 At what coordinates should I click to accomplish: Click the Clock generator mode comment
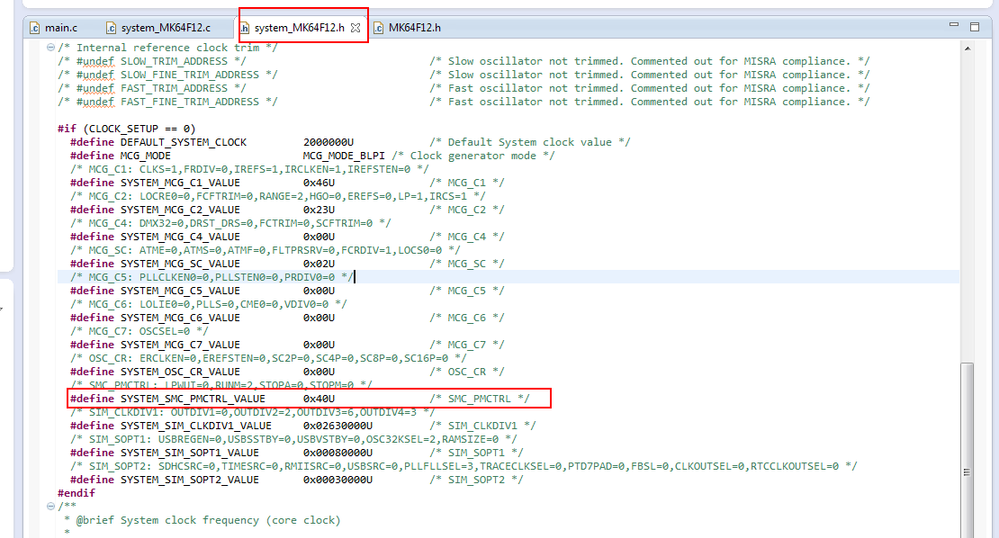pos(473,156)
